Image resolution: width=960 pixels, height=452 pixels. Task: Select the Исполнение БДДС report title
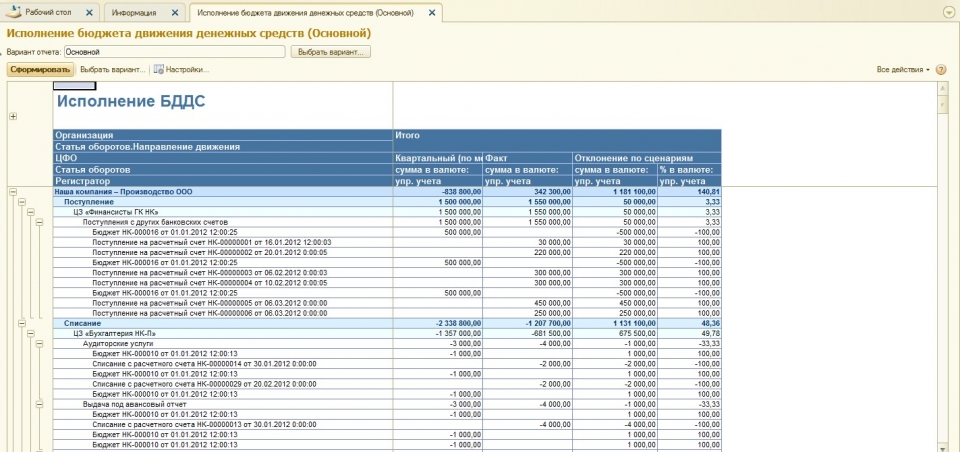(x=131, y=102)
